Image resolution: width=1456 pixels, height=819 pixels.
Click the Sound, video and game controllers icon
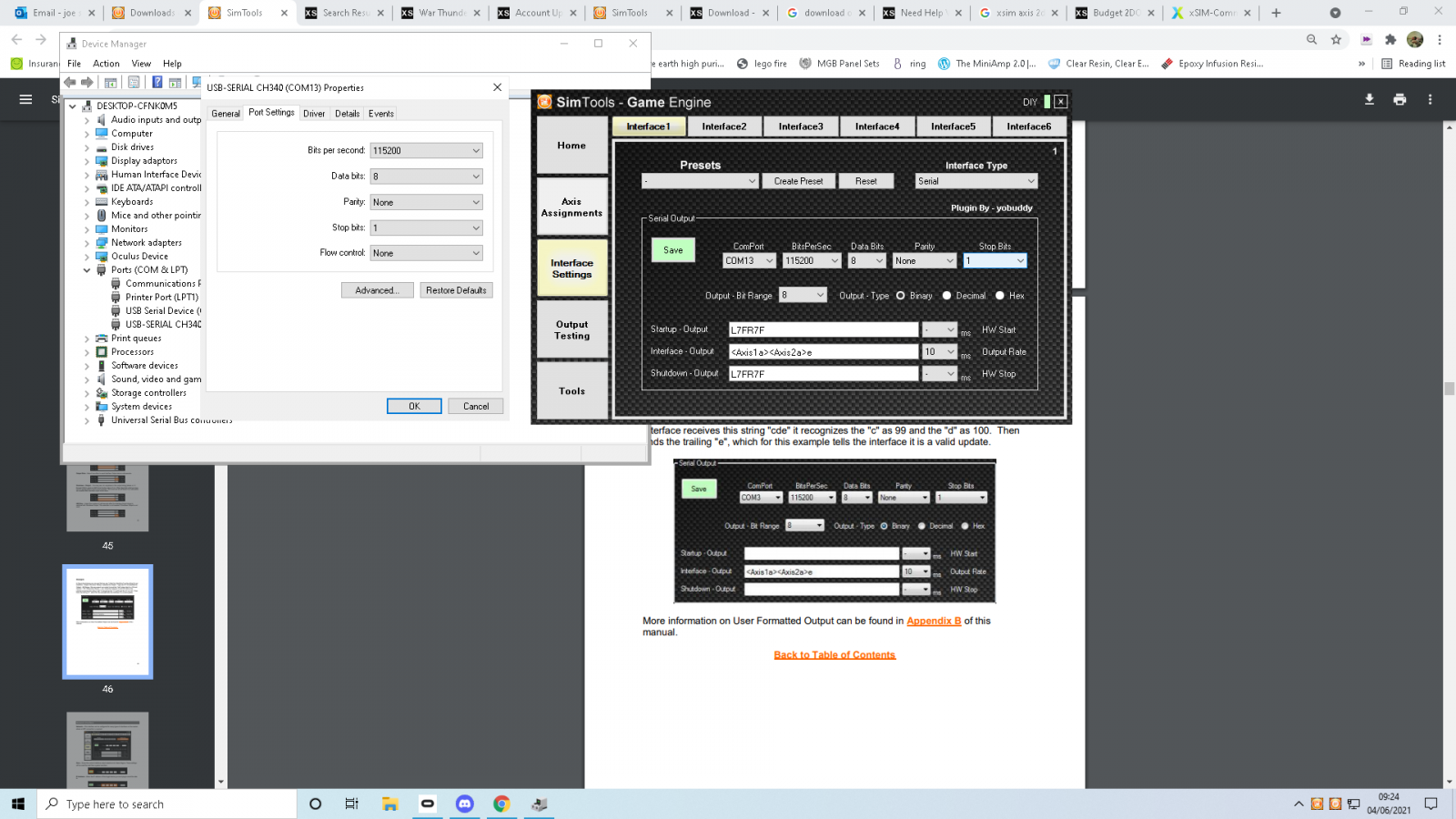[x=102, y=379]
